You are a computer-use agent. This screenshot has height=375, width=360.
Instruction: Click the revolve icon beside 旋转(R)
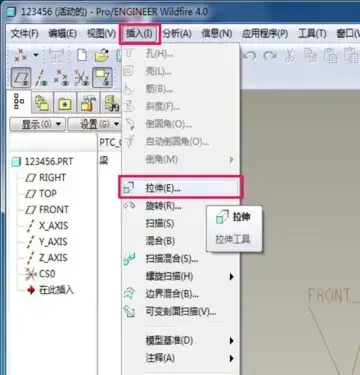point(129,206)
